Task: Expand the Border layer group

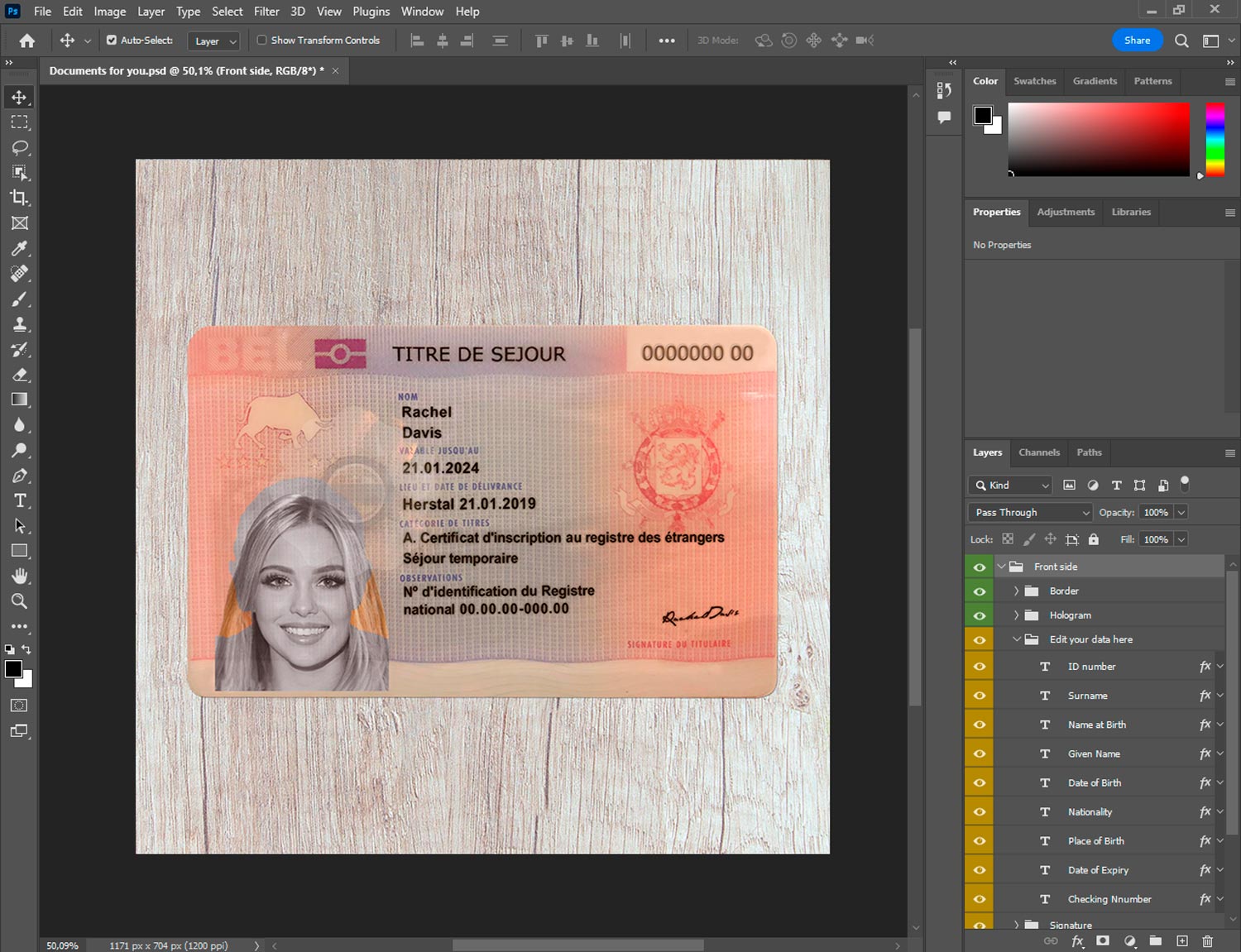Action: tap(1016, 591)
